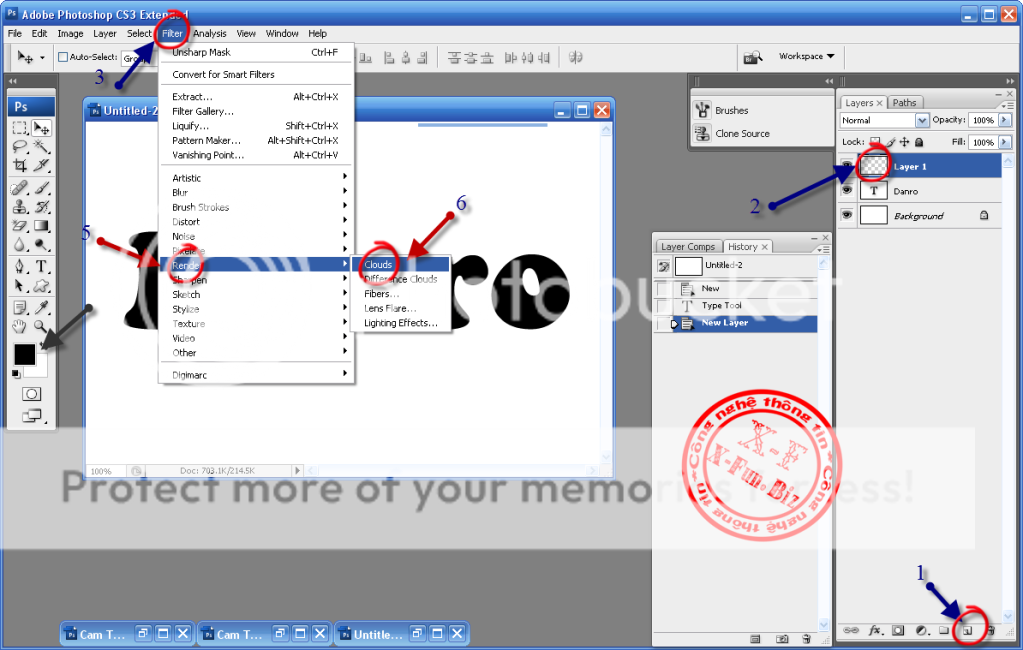
Task: Select the Eraser tool
Action: (x=20, y=226)
